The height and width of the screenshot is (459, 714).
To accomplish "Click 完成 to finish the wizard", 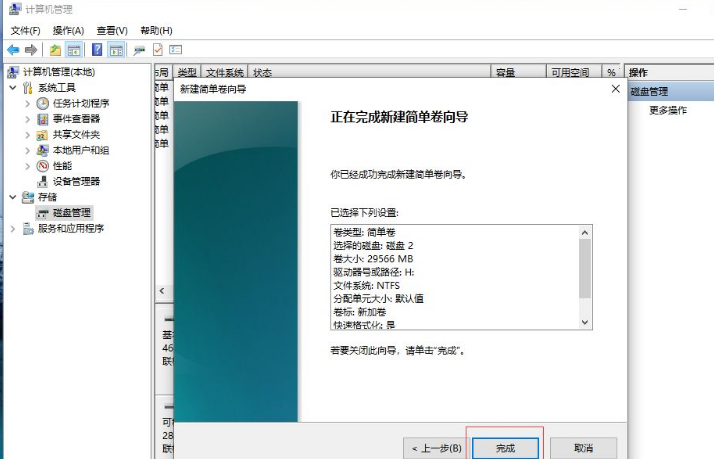I will pos(505,448).
